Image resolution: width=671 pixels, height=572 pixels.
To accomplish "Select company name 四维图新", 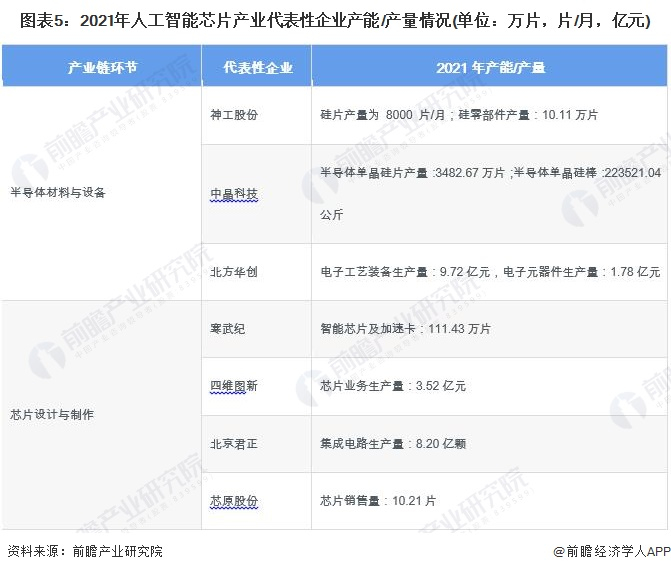I will pos(234,386).
